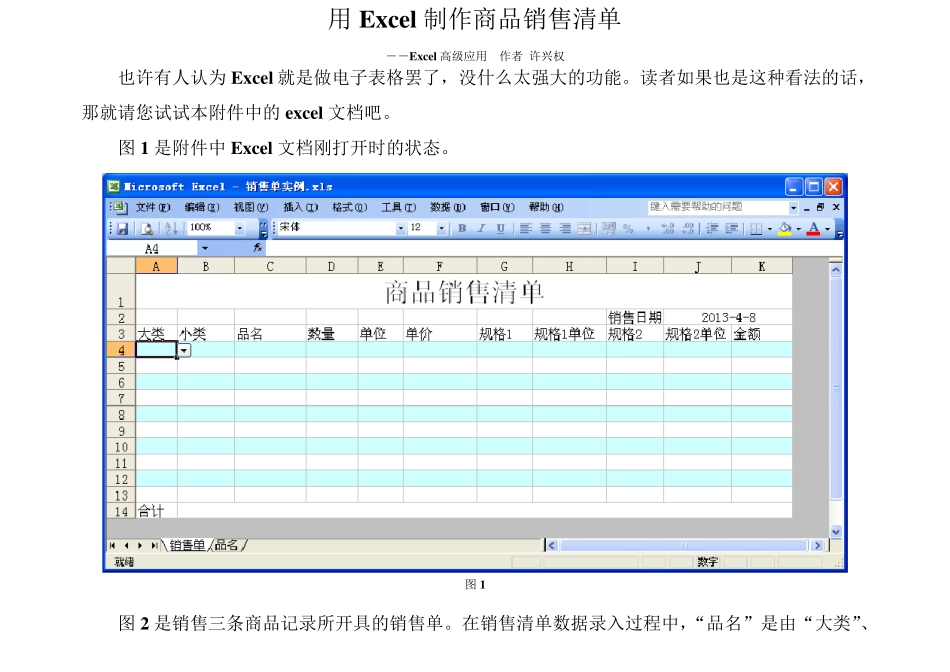Toggle underline formatting button
Screen dimensions: 950x672
coord(500,228)
